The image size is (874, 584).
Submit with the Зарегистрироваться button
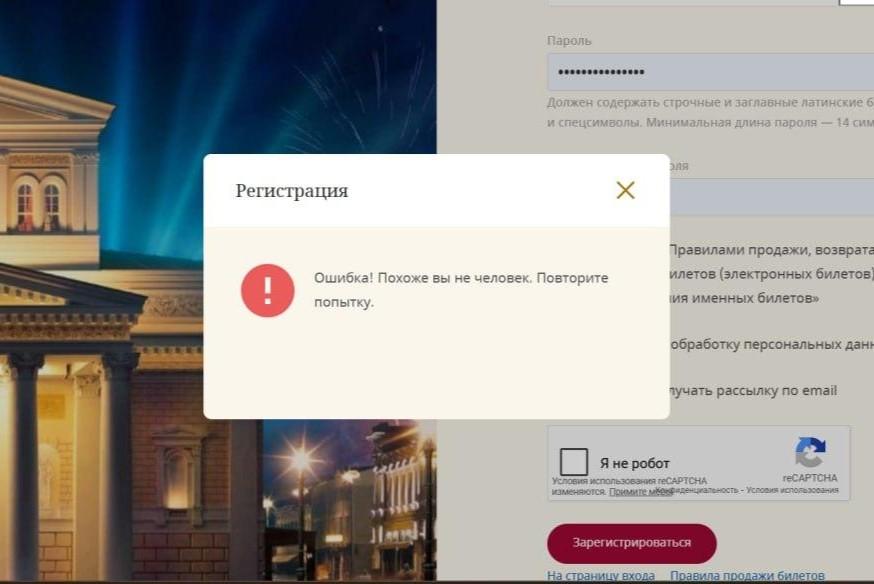point(632,543)
